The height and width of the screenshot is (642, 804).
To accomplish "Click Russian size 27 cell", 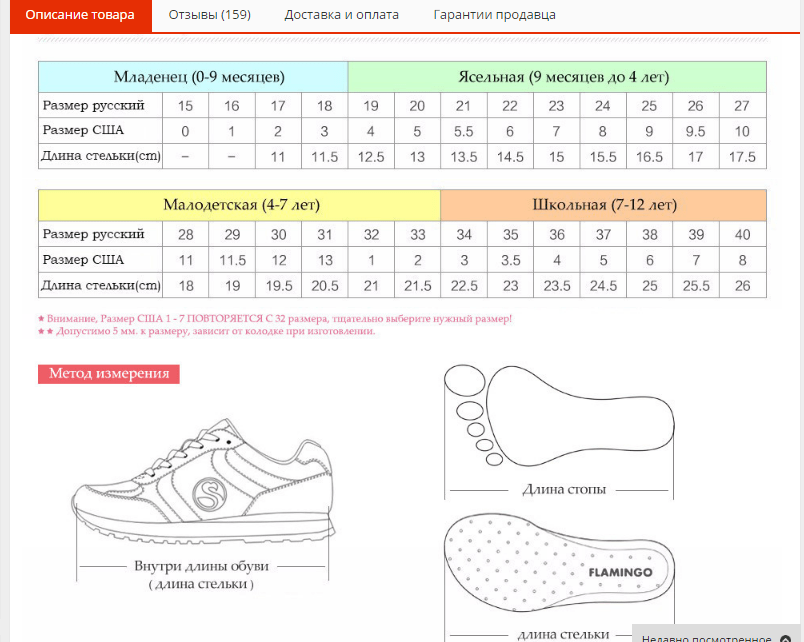I will [x=742, y=106].
